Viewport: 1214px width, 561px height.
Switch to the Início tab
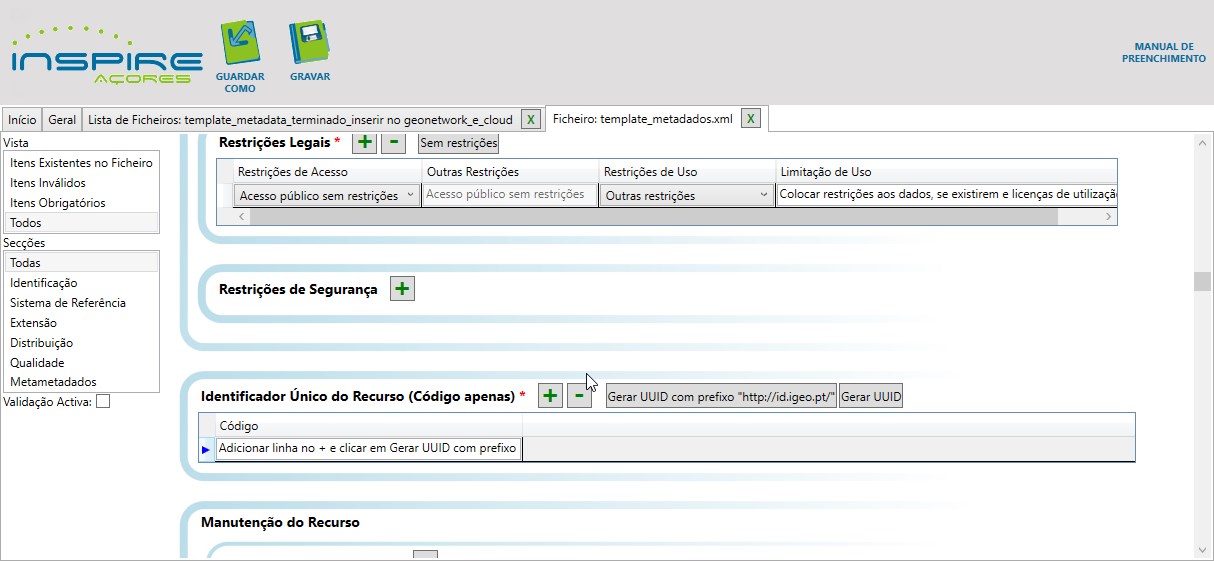pos(22,120)
